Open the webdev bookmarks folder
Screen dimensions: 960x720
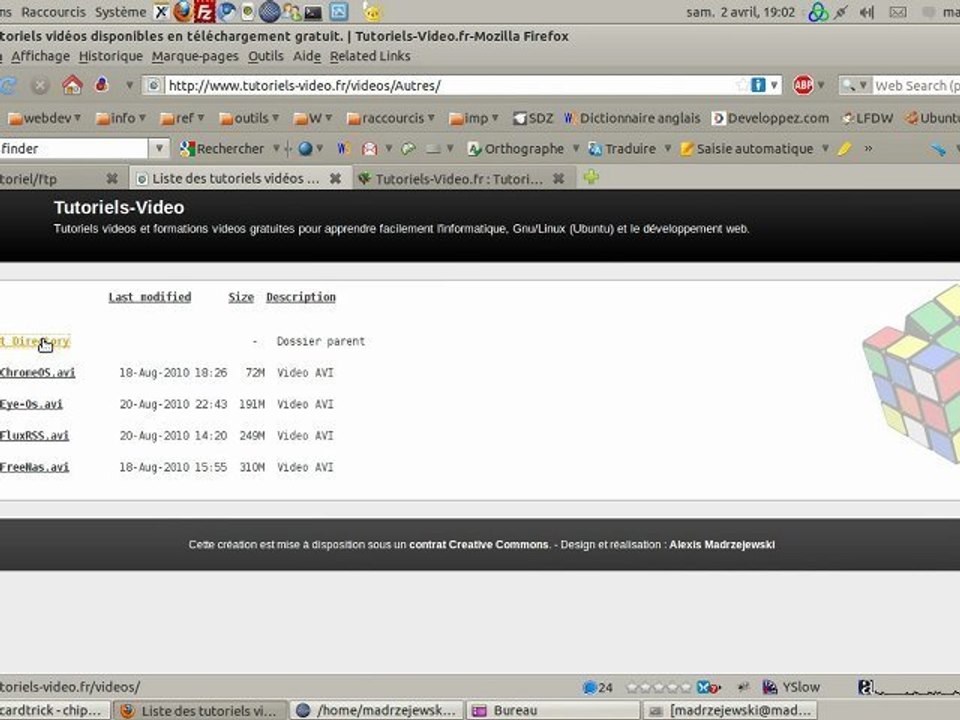[44, 118]
